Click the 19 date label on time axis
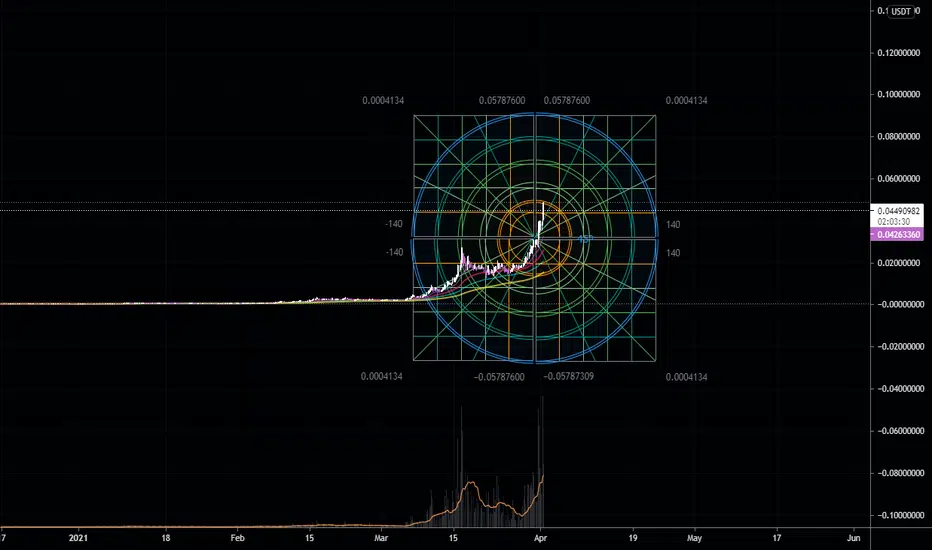The width and height of the screenshot is (932, 550). 633,538
